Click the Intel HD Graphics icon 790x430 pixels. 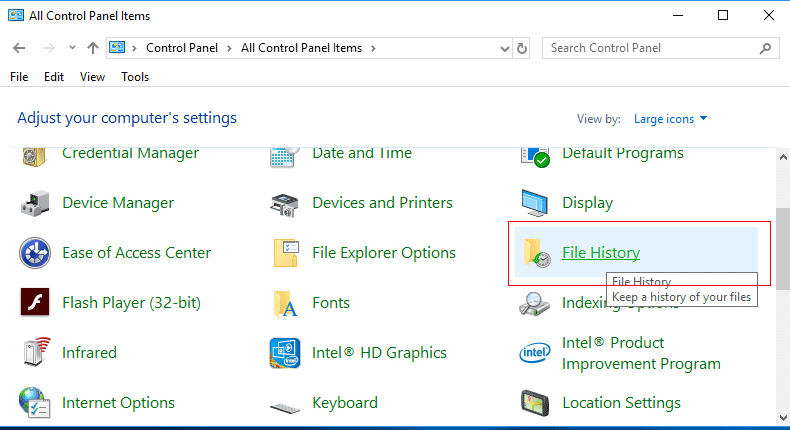click(x=286, y=353)
